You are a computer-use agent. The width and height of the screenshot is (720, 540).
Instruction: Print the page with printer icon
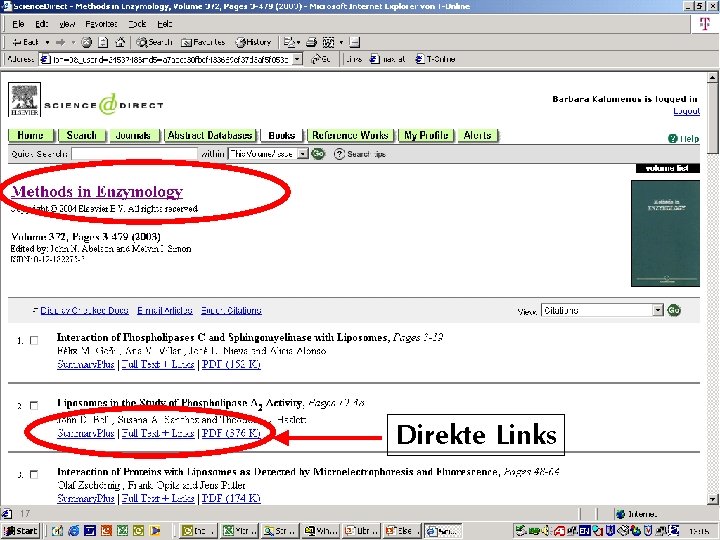click(311, 42)
